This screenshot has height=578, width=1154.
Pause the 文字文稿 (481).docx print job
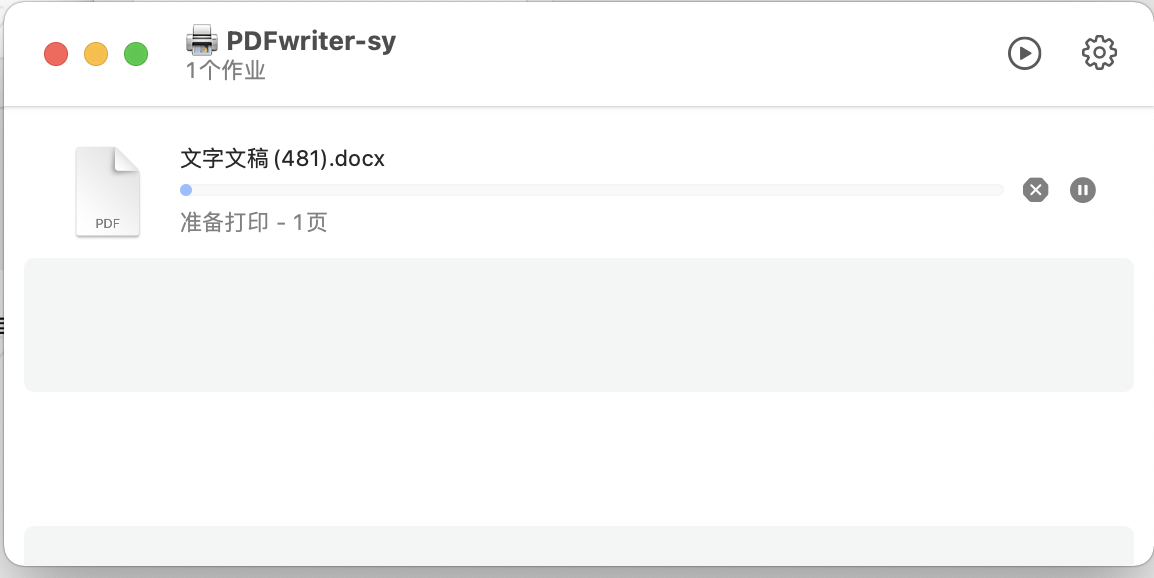pyautogui.click(x=1083, y=190)
